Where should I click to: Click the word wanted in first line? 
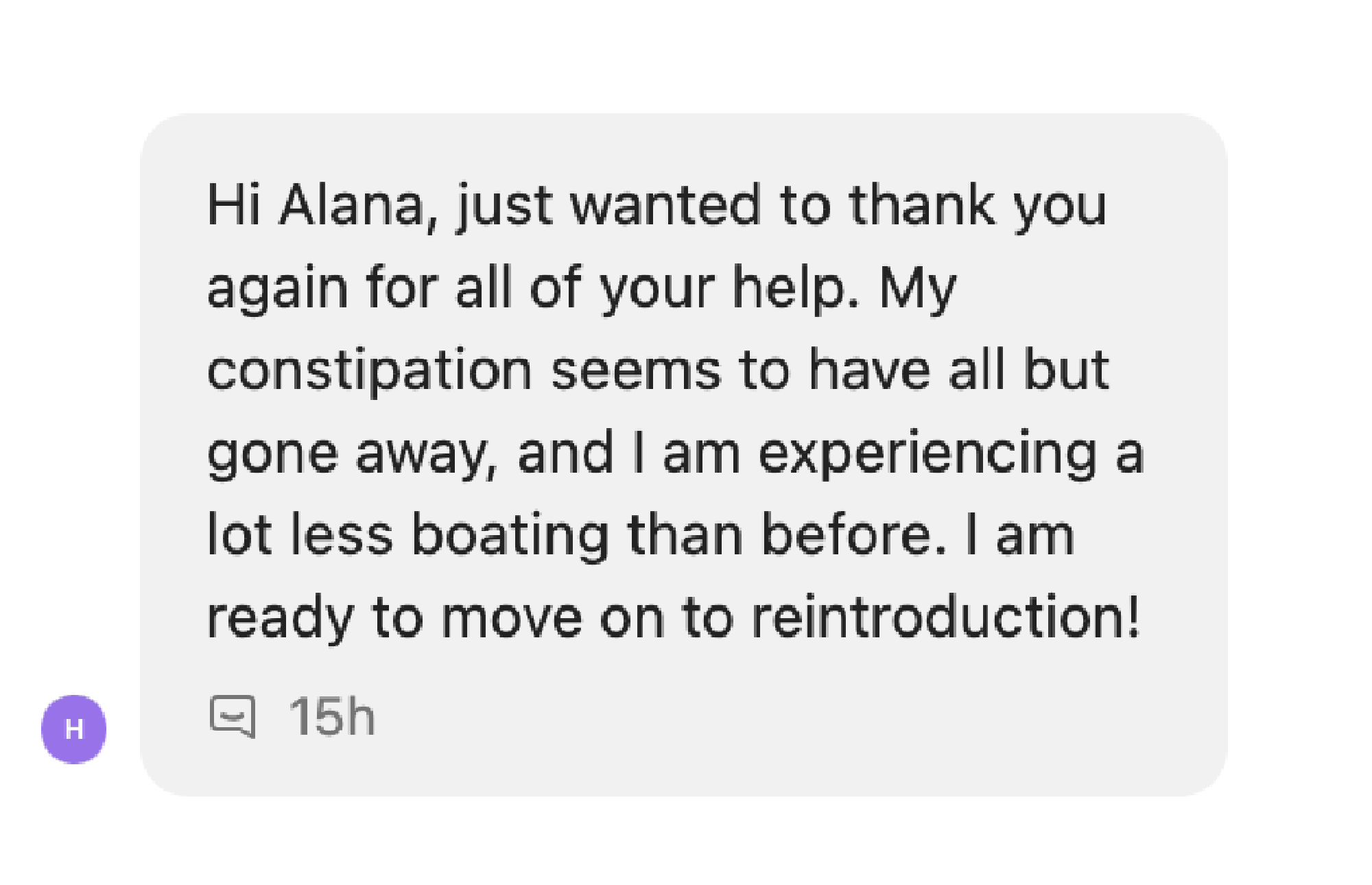point(665,205)
